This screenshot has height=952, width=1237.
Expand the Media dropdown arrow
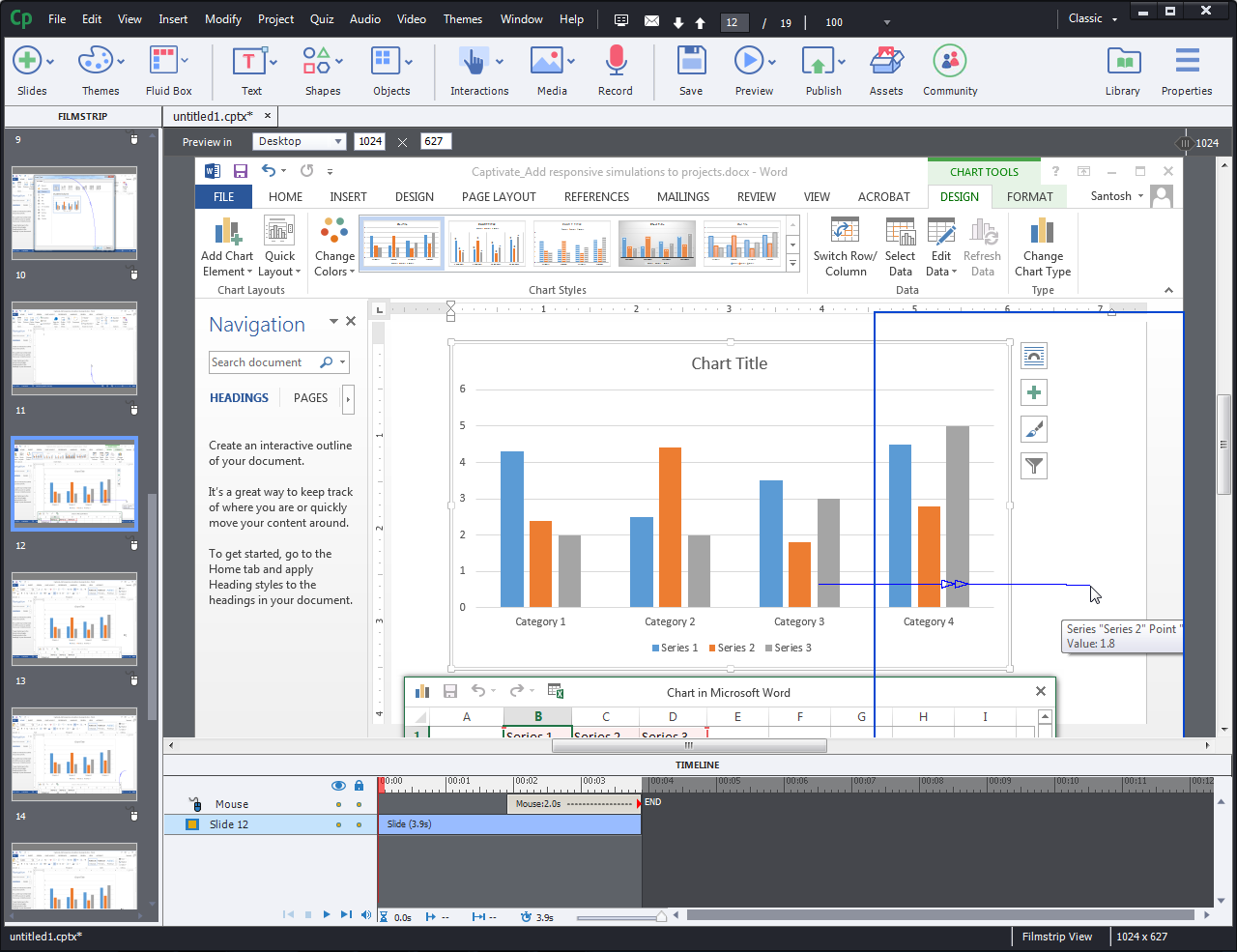pyautogui.click(x=571, y=62)
